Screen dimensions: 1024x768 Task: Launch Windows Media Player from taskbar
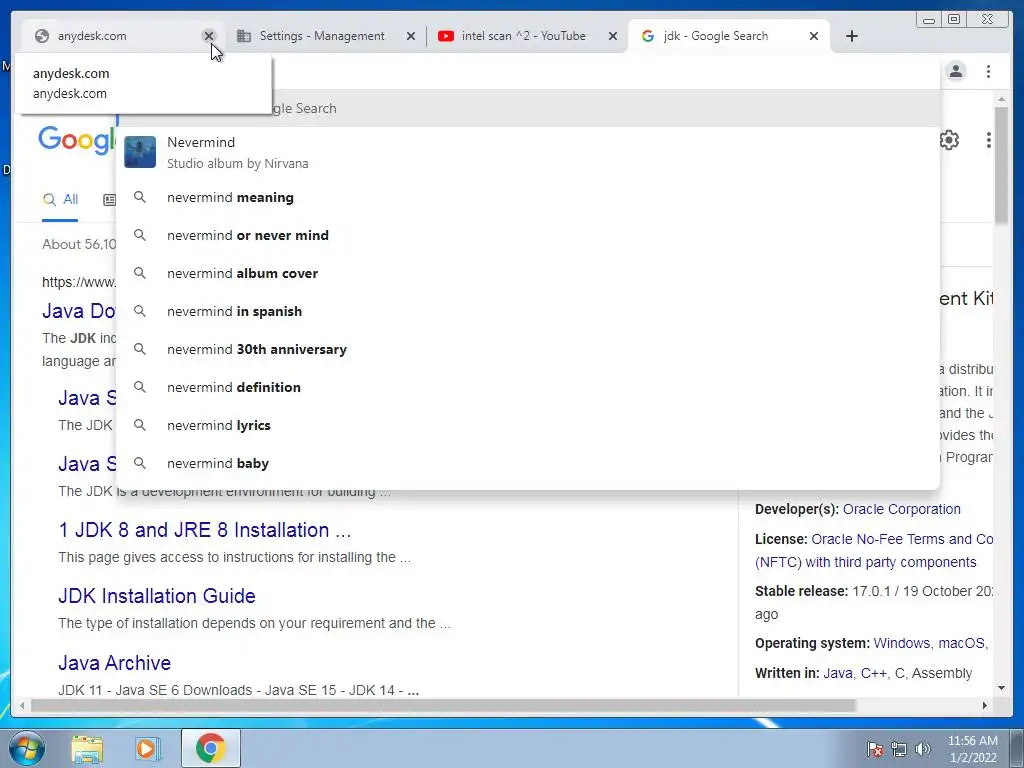pos(148,748)
